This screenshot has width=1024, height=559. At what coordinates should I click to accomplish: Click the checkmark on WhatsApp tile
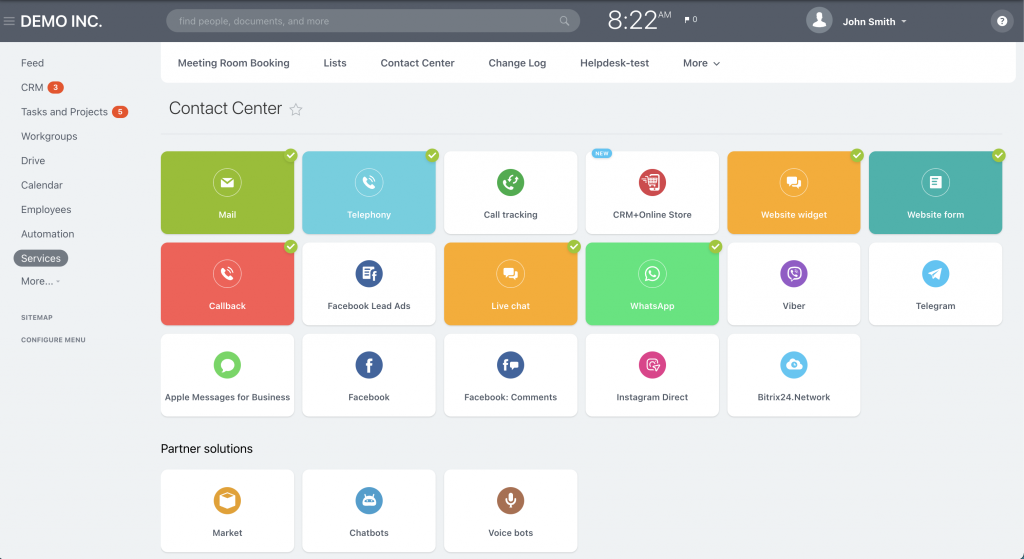tap(716, 247)
